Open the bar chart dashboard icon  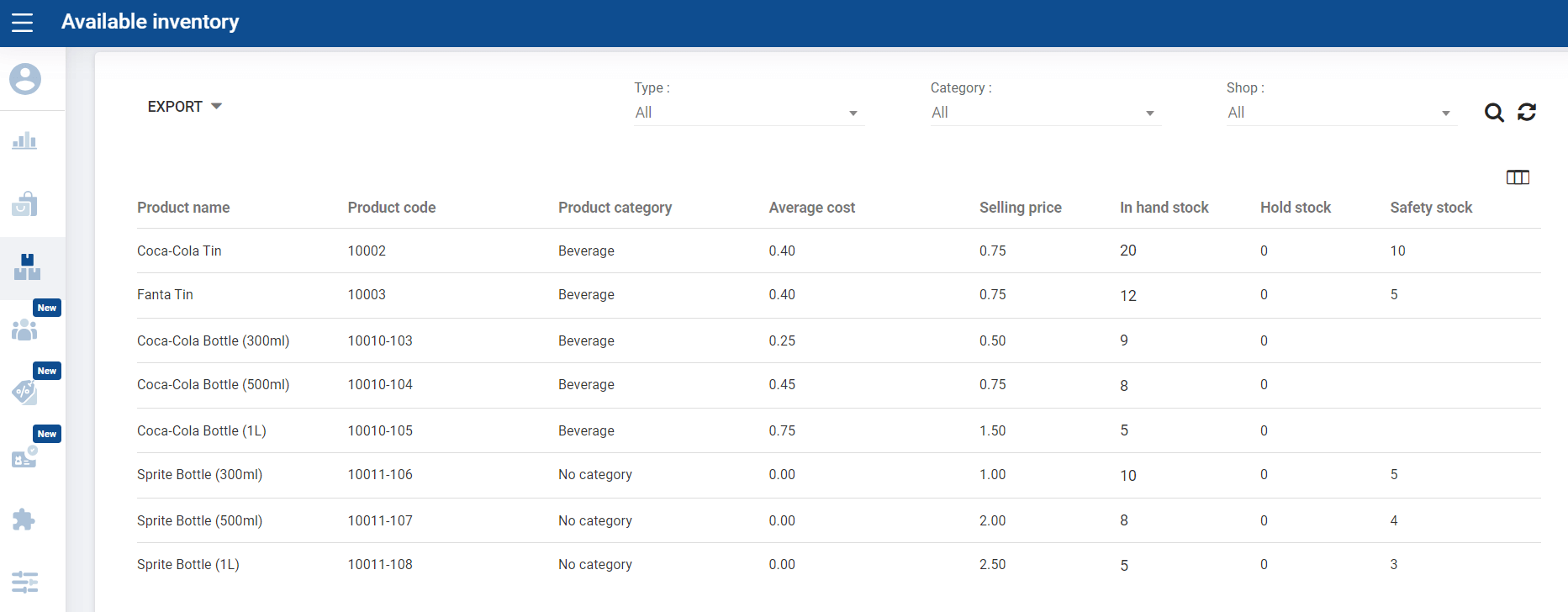click(24, 140)
